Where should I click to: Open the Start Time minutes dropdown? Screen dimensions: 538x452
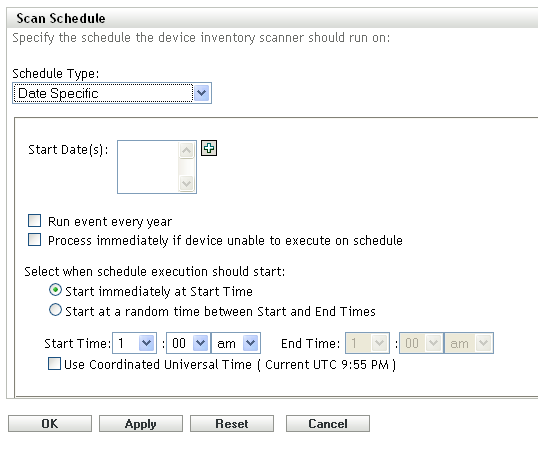(188, 343)
